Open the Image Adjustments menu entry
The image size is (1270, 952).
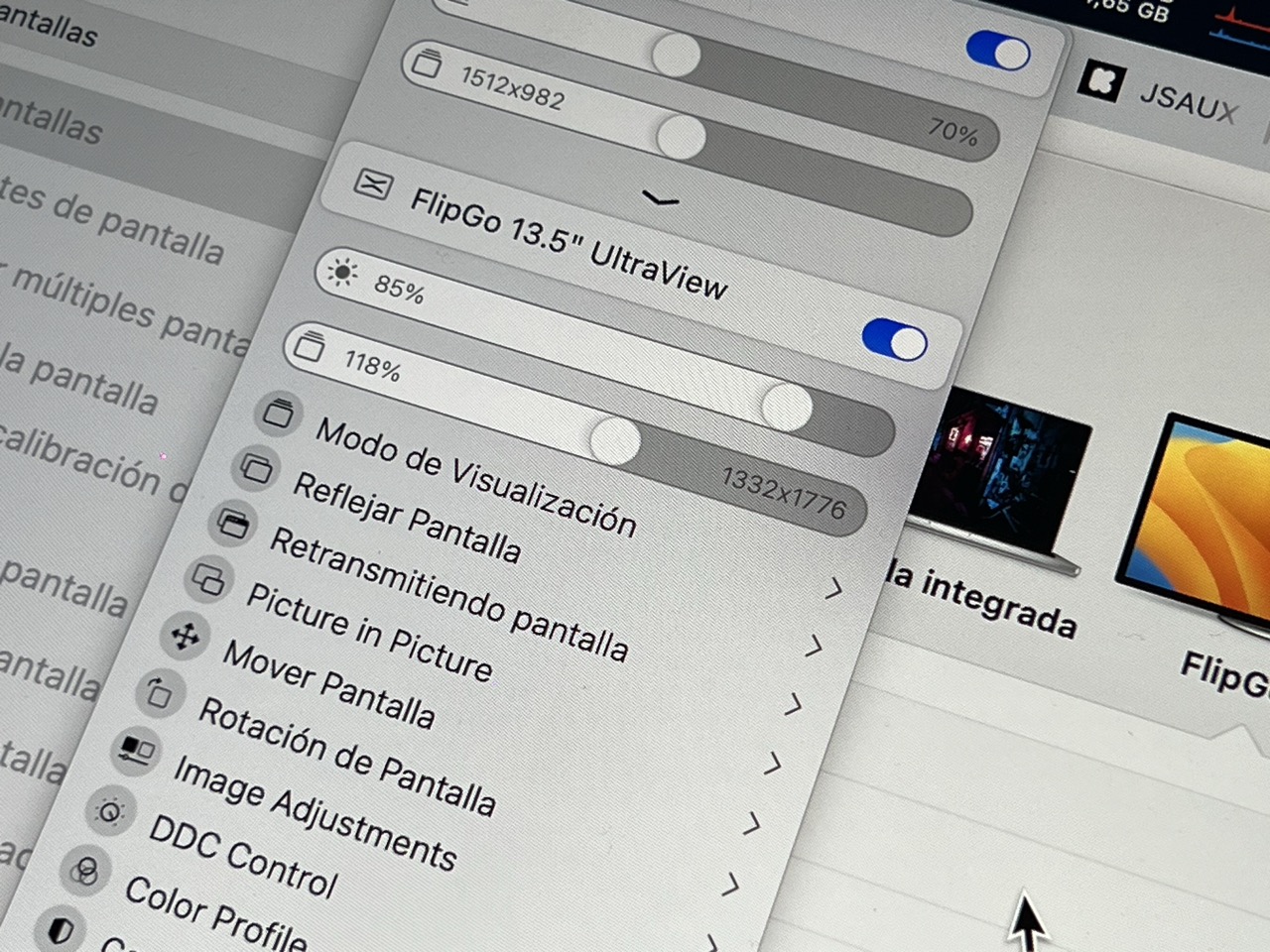click(316, 812)
